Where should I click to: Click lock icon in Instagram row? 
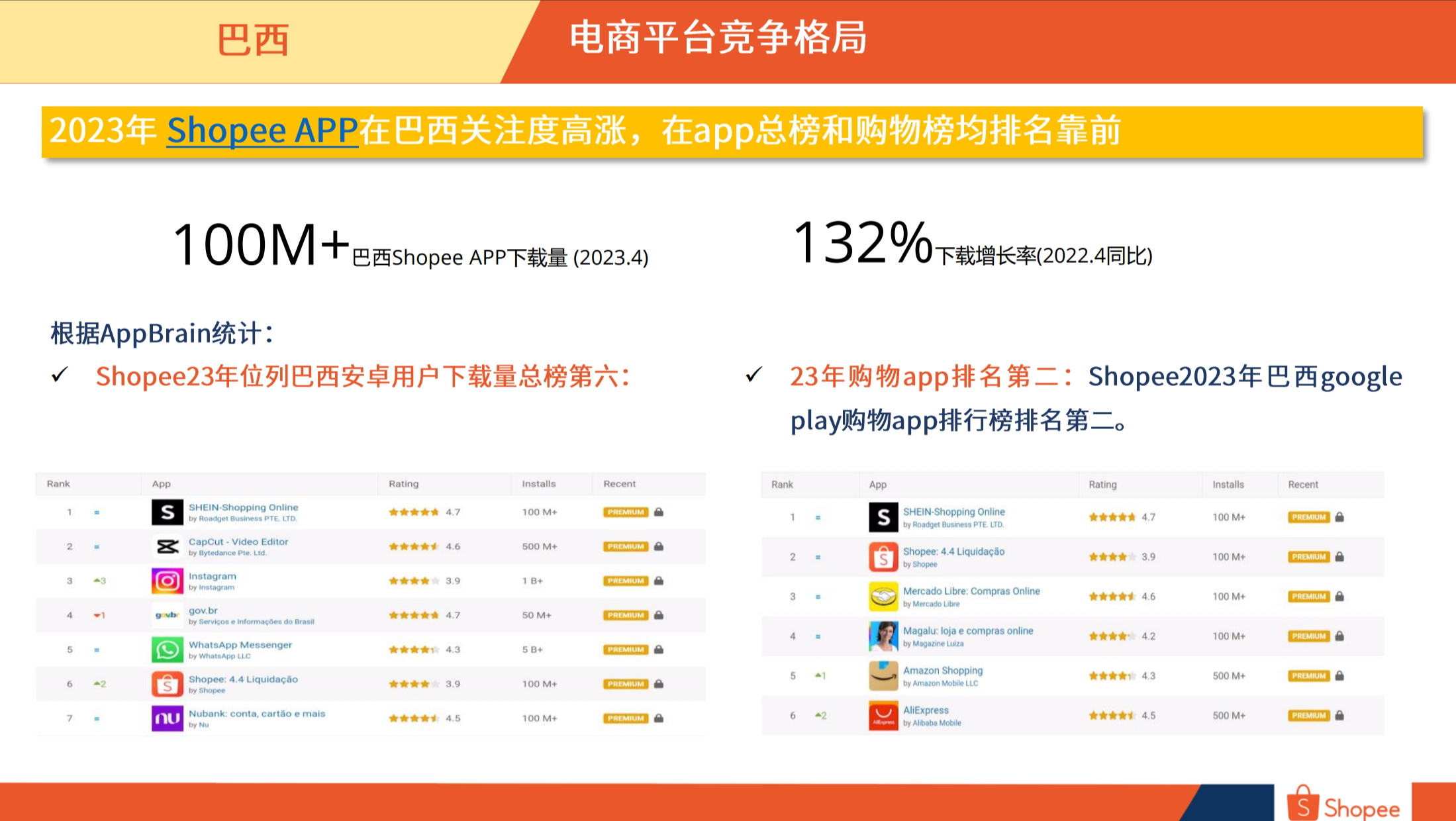coord(659,581)
